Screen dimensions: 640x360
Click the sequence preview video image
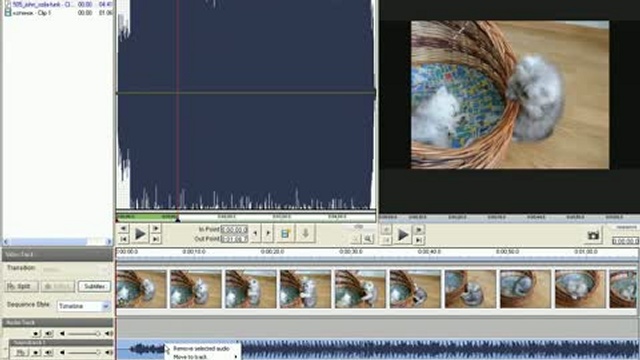click(510, 95)
